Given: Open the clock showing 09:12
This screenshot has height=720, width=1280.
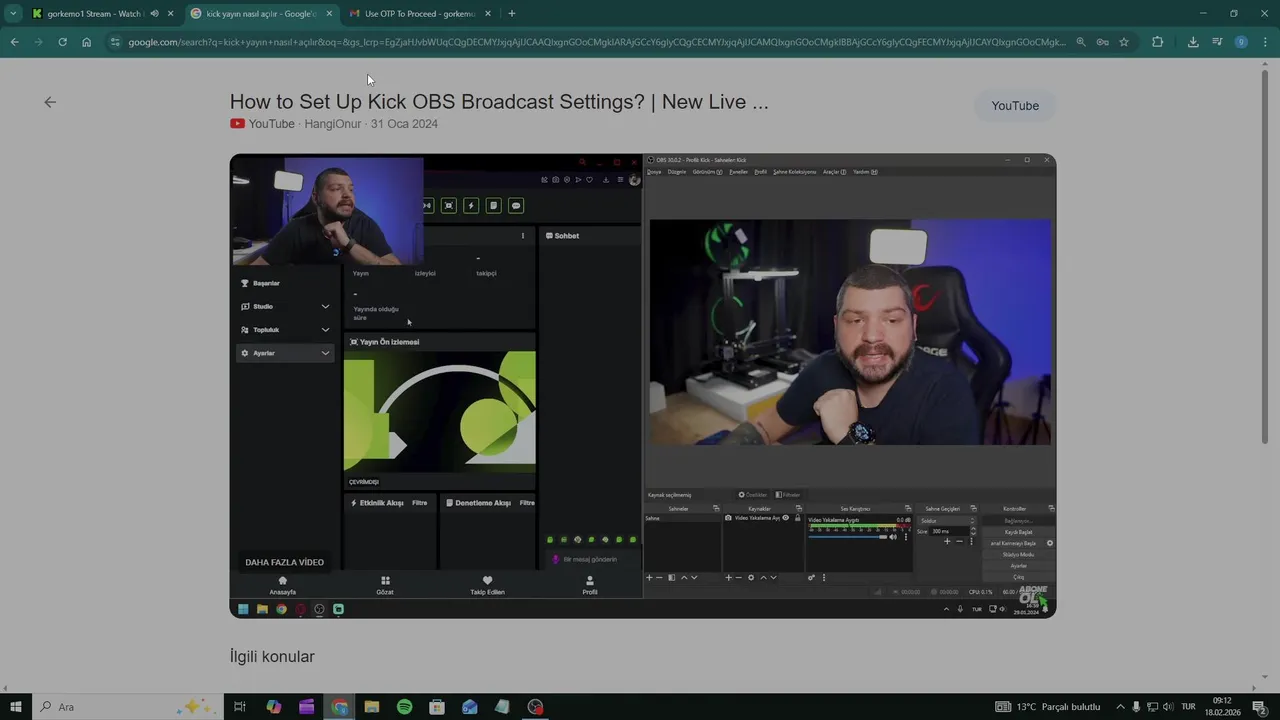Looking at the screenshot, I should tap(1222, 707).
